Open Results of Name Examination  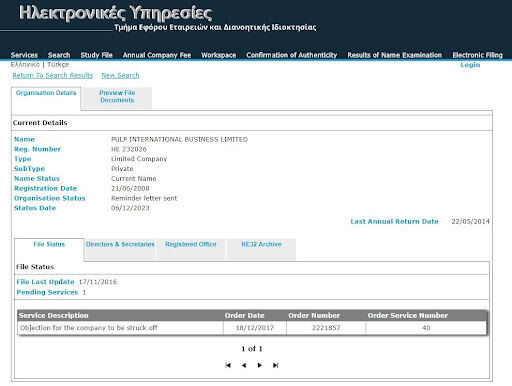tap(394, 55)
